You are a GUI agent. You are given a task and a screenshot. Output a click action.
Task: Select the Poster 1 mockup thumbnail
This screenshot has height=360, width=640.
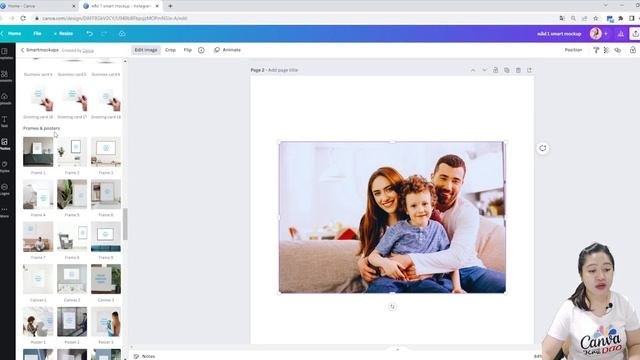tap(38, 322)
